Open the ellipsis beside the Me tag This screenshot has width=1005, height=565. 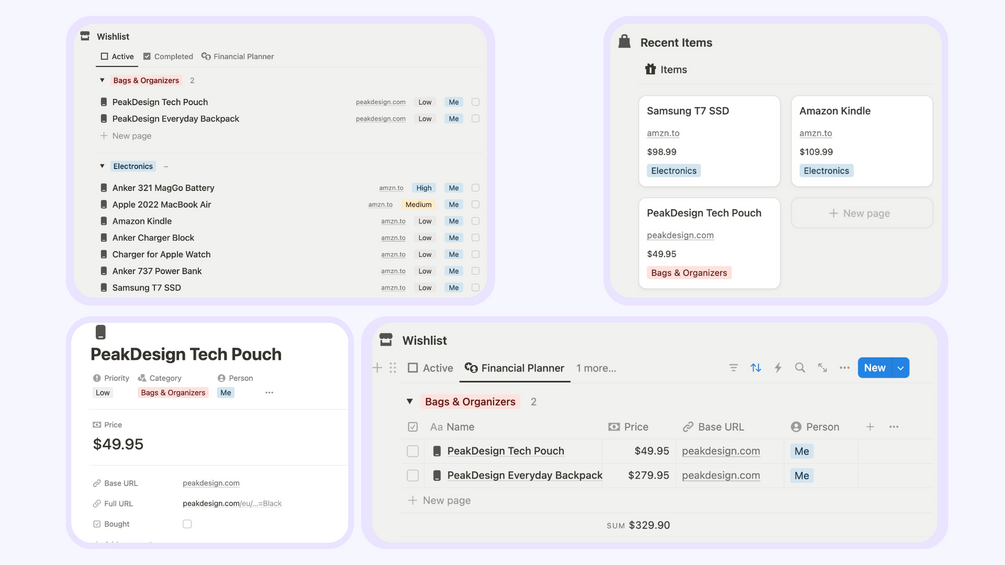(x=269, y=393)
